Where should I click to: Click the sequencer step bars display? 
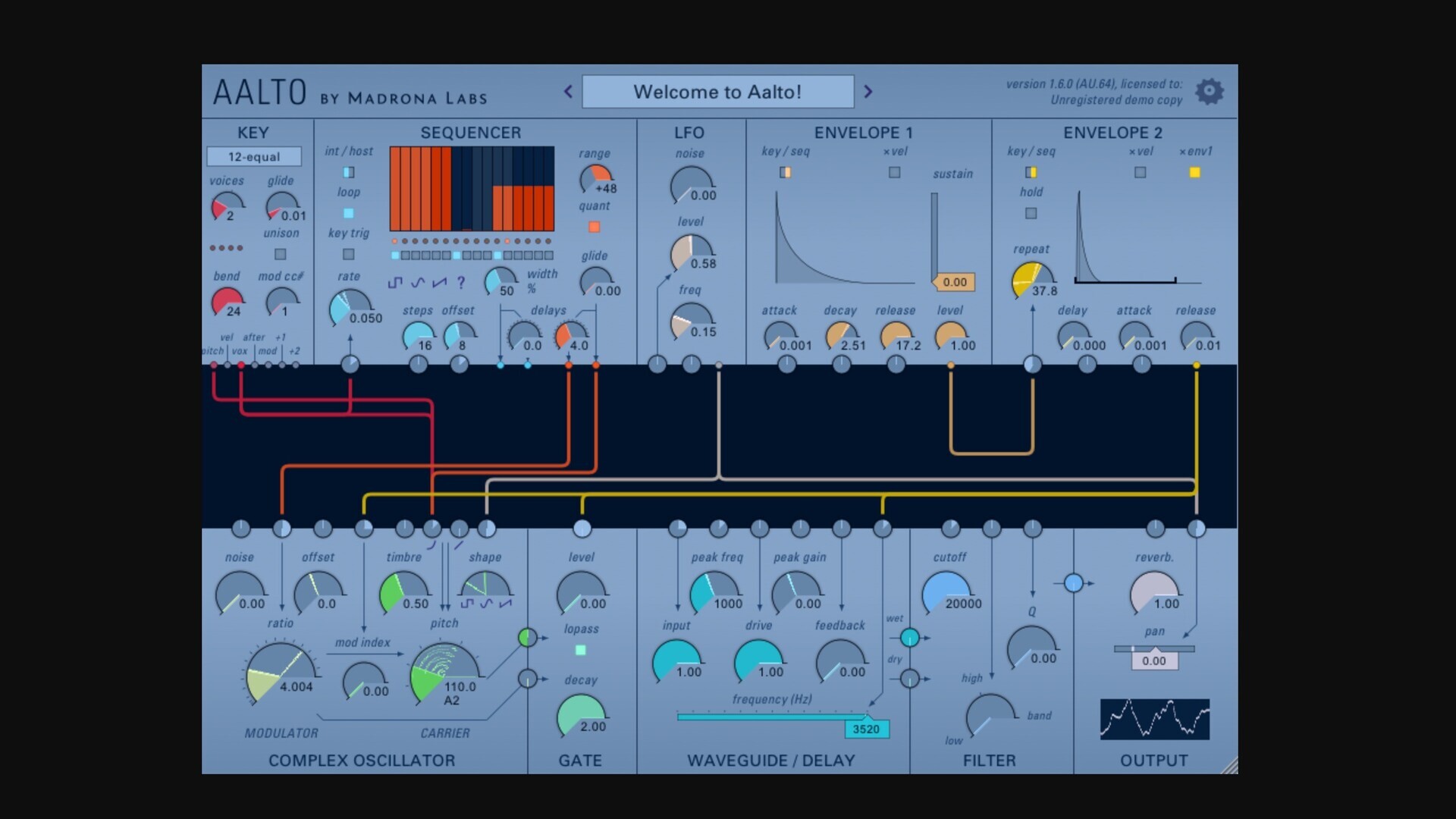472,189
